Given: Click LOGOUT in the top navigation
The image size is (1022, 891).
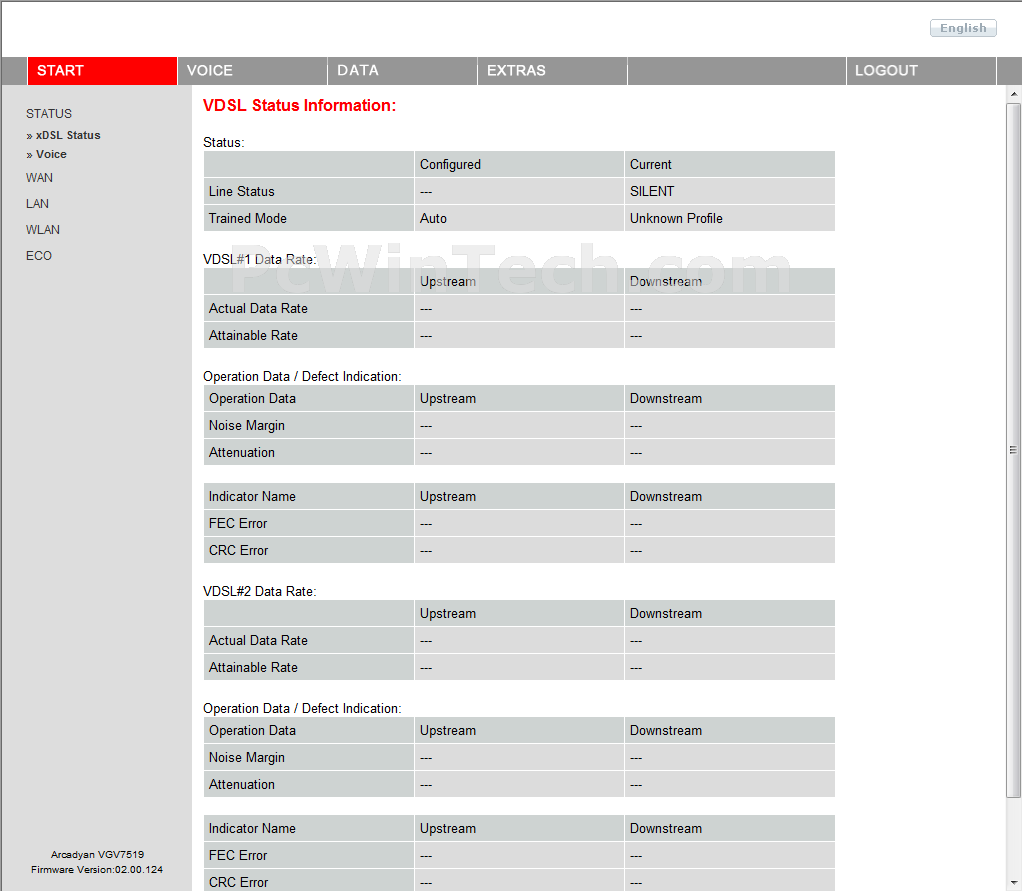Looking at the screenshot, I should (x=921, y=70).
